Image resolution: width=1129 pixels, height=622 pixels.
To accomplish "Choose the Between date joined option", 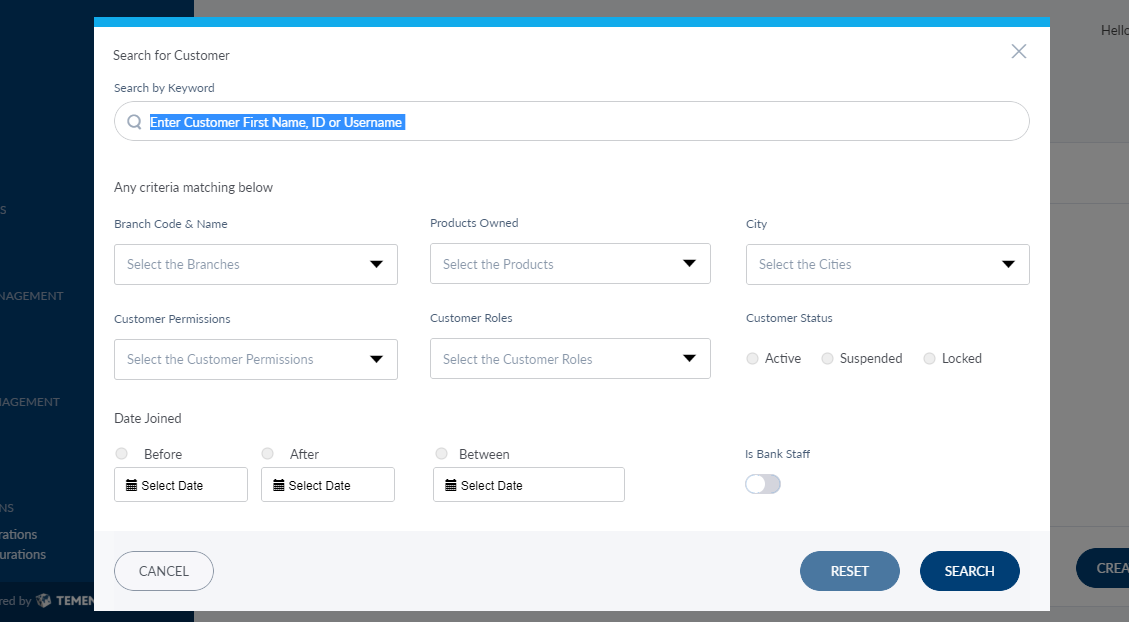I will pos(441,453).
